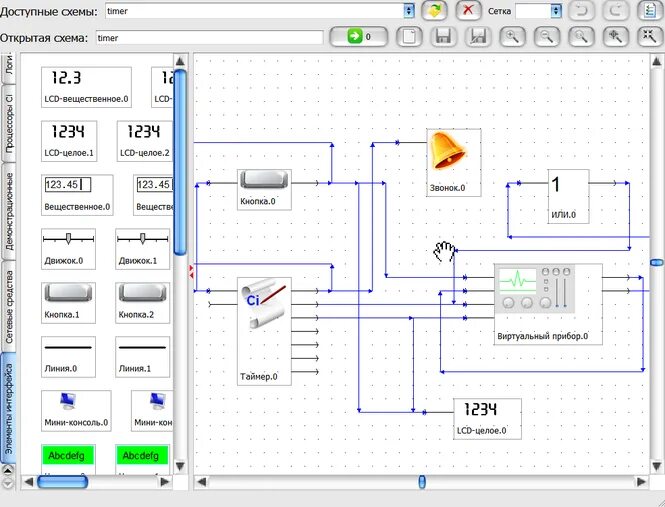This screenshot has height=507, width=665.
Task: Click the undo arrow button
Action: (x=581, y=11)
